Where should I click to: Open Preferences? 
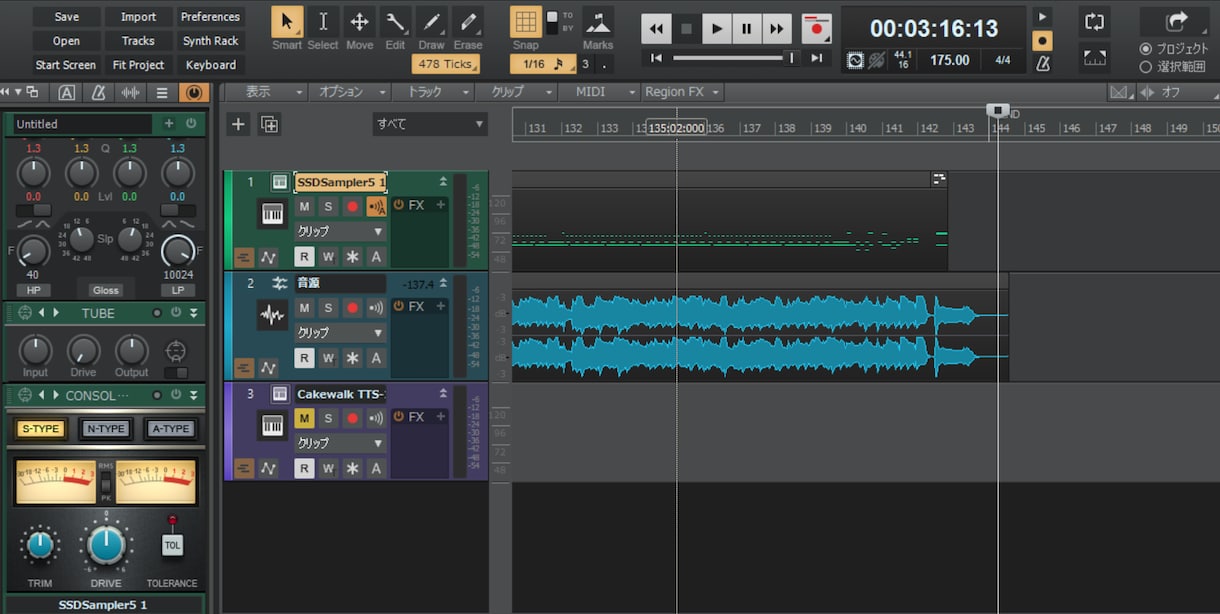[x=210, y=17]
